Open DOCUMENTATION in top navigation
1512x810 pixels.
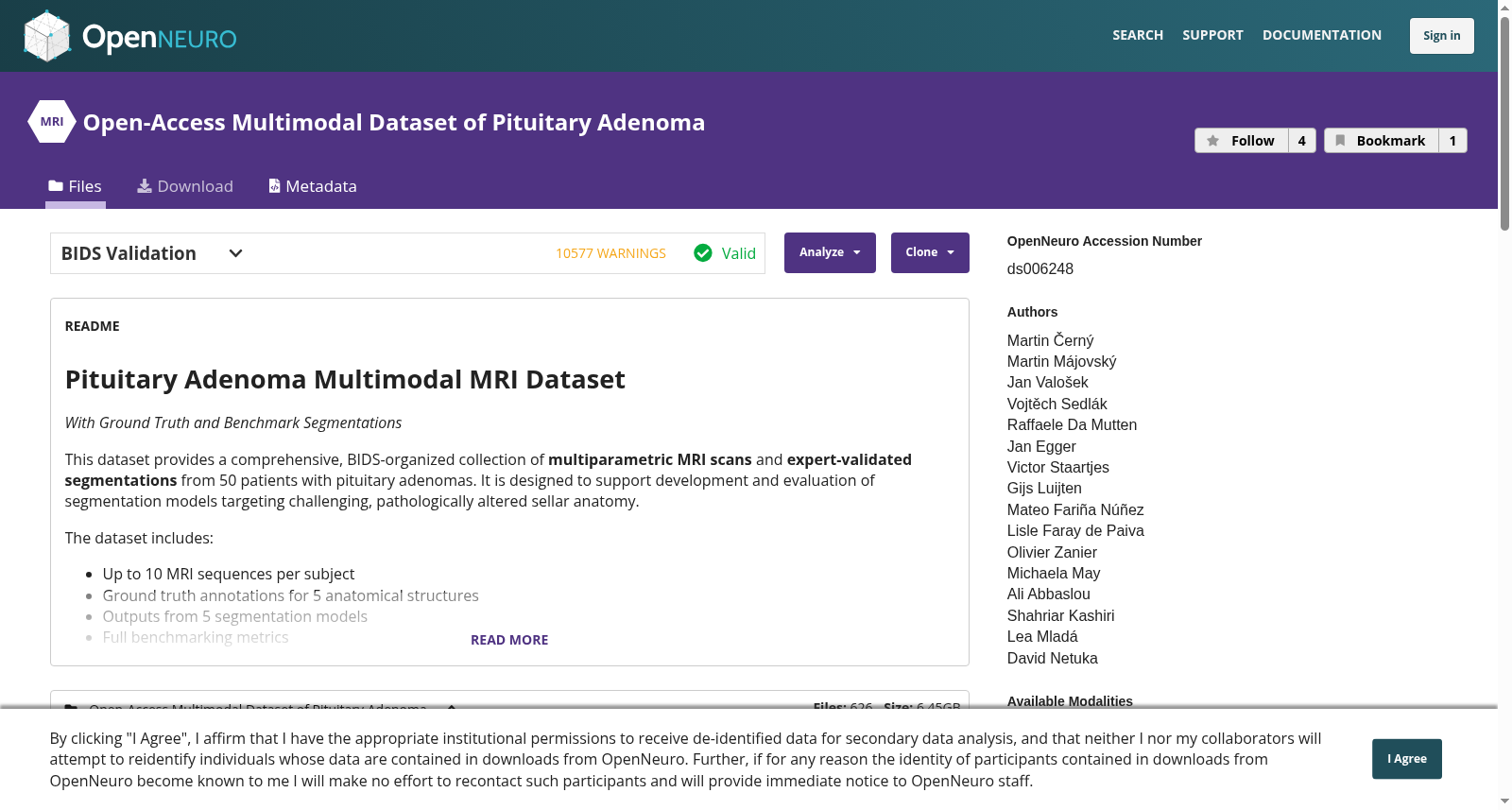1322,35
